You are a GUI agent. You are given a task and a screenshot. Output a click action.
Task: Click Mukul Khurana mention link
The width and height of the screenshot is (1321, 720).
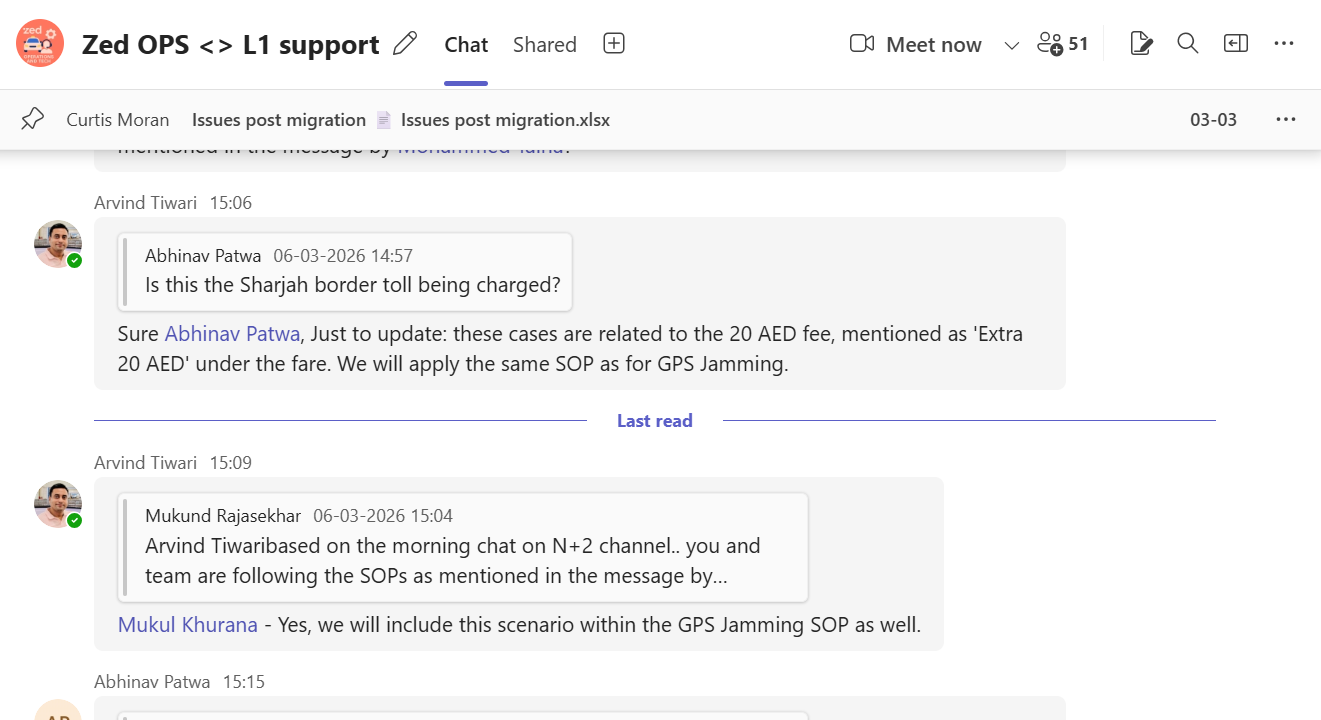click(188, 625)
